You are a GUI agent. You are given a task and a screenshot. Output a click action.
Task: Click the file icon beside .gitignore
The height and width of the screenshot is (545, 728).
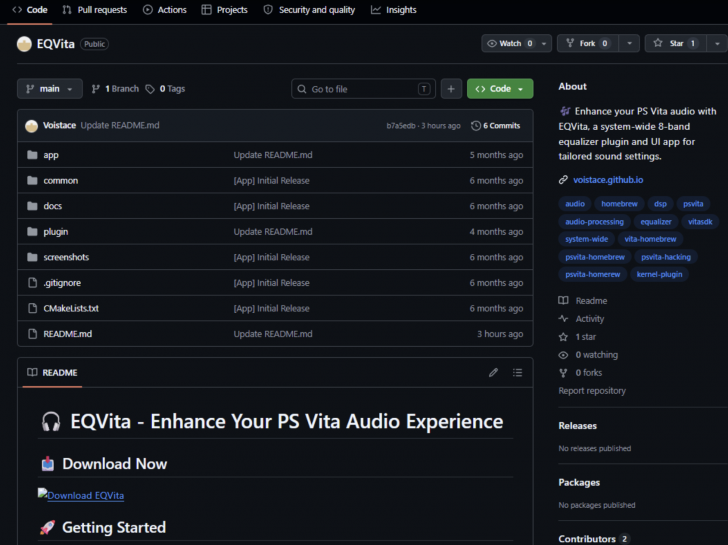[32, 282]
